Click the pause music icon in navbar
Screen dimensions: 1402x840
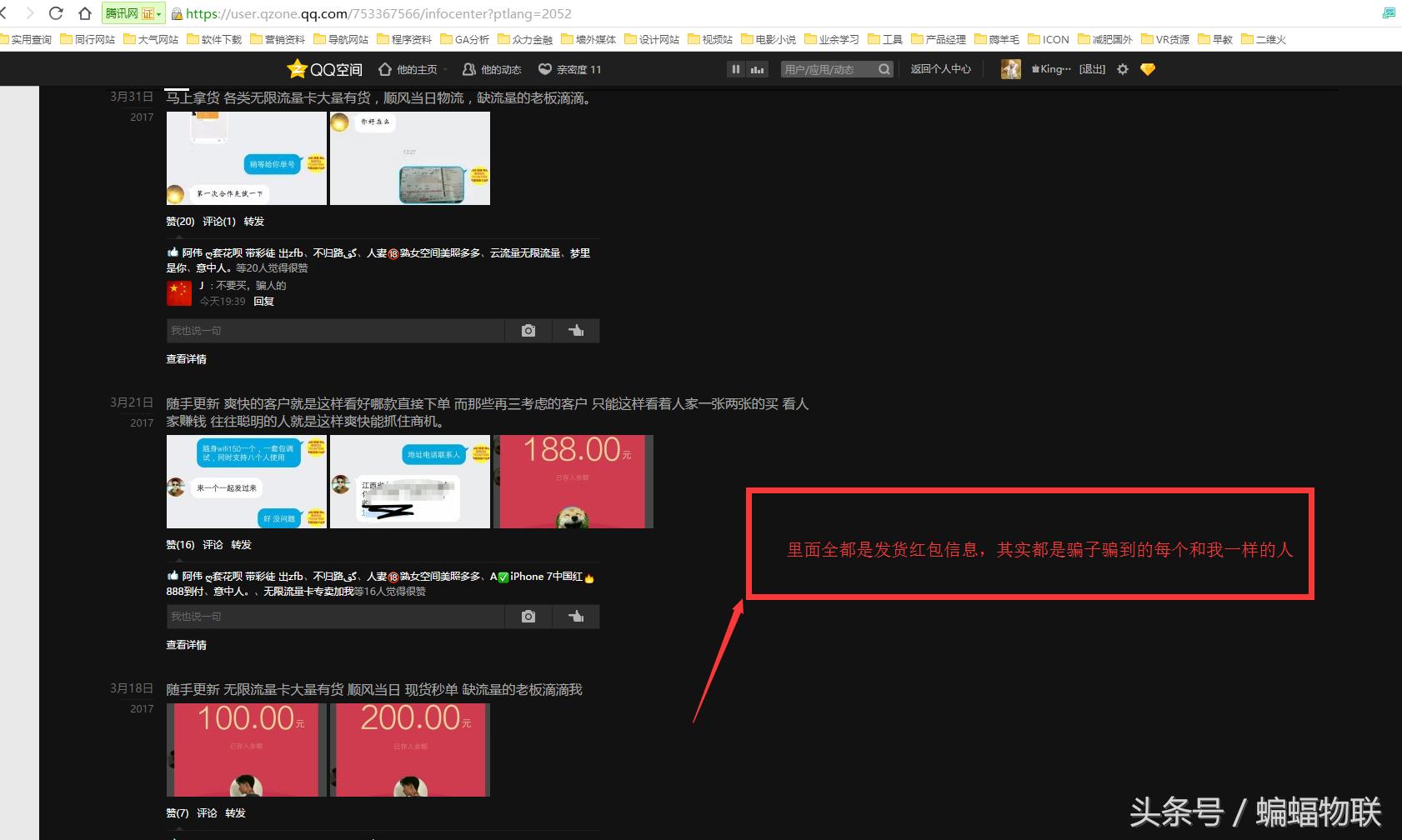click(736, 69)
